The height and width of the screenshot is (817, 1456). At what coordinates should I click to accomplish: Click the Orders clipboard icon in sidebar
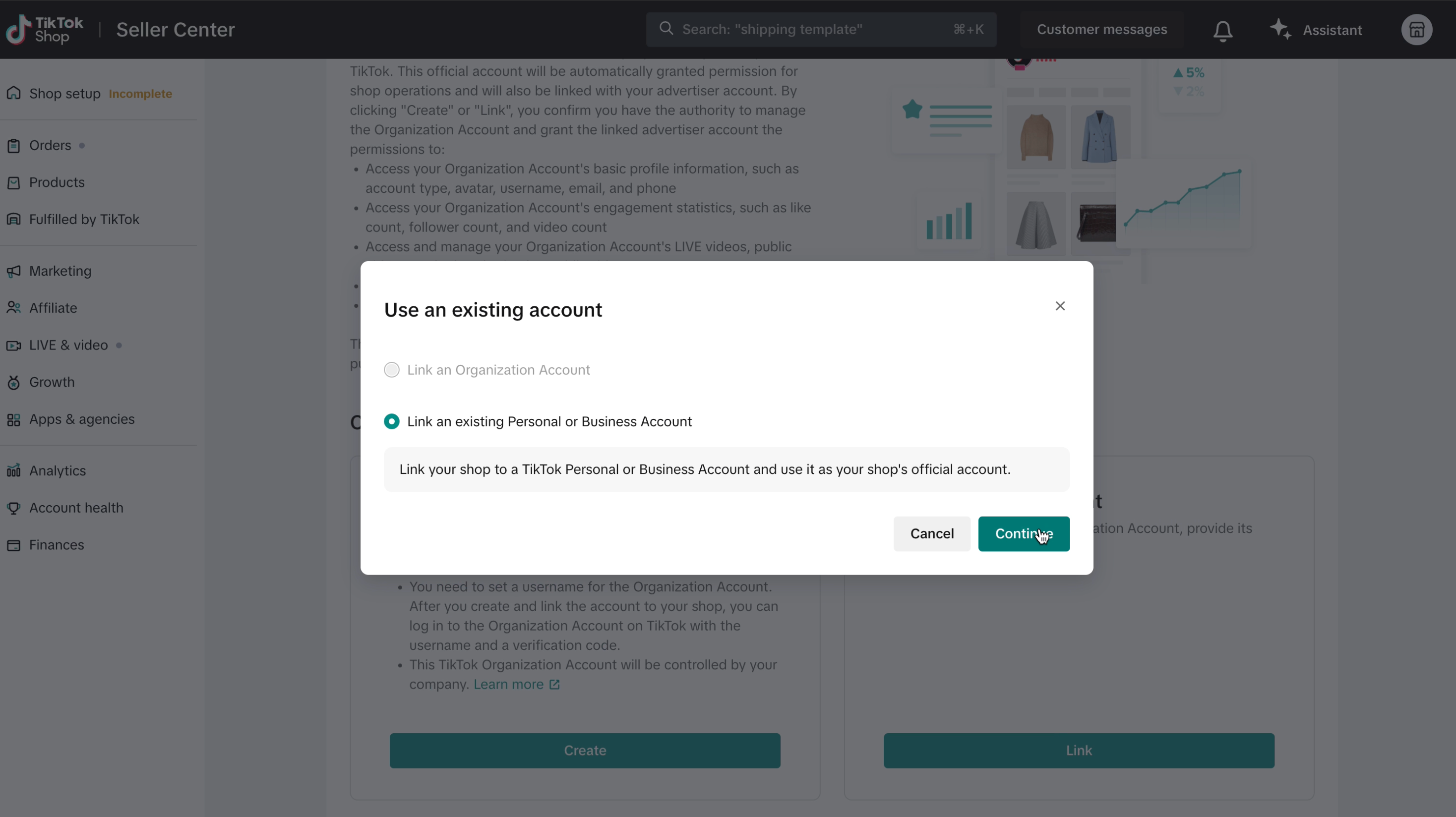(13, 146)
